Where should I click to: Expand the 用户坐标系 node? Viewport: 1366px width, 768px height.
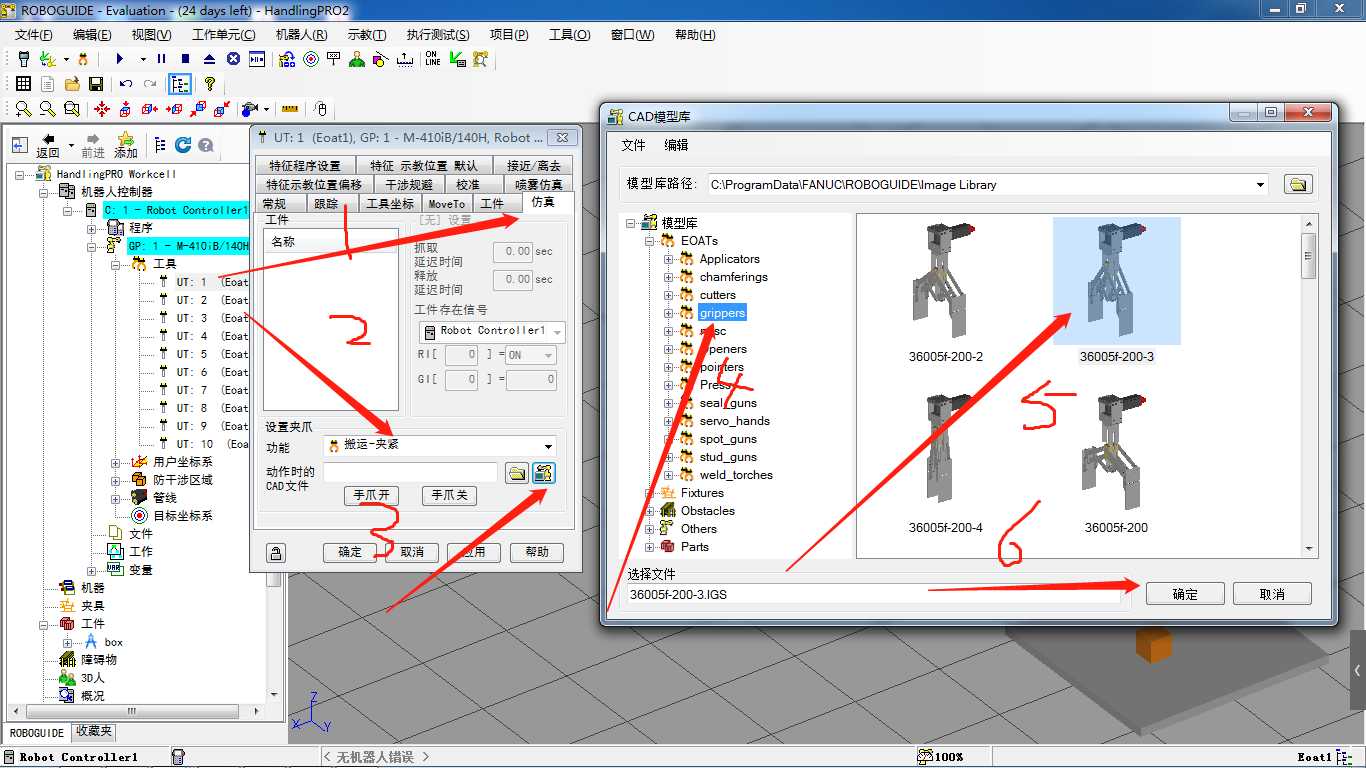[x=116, y=462]
